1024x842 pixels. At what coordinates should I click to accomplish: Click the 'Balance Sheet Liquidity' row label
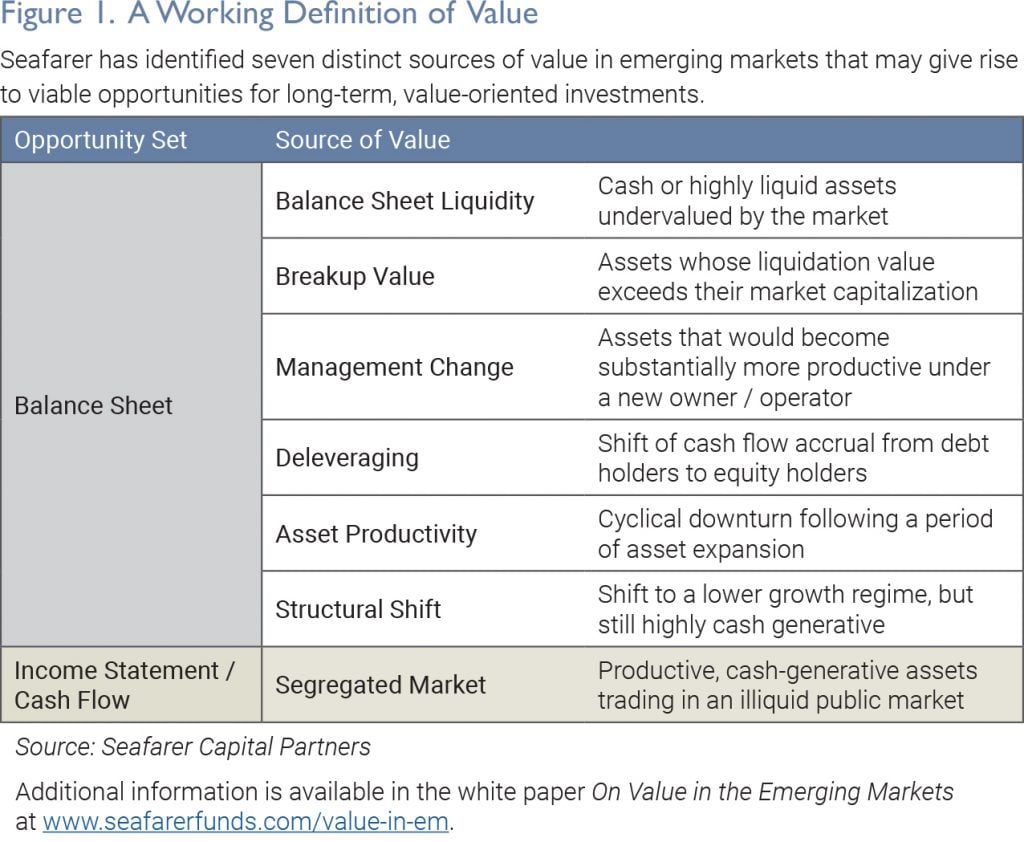(x=405, y=200)
